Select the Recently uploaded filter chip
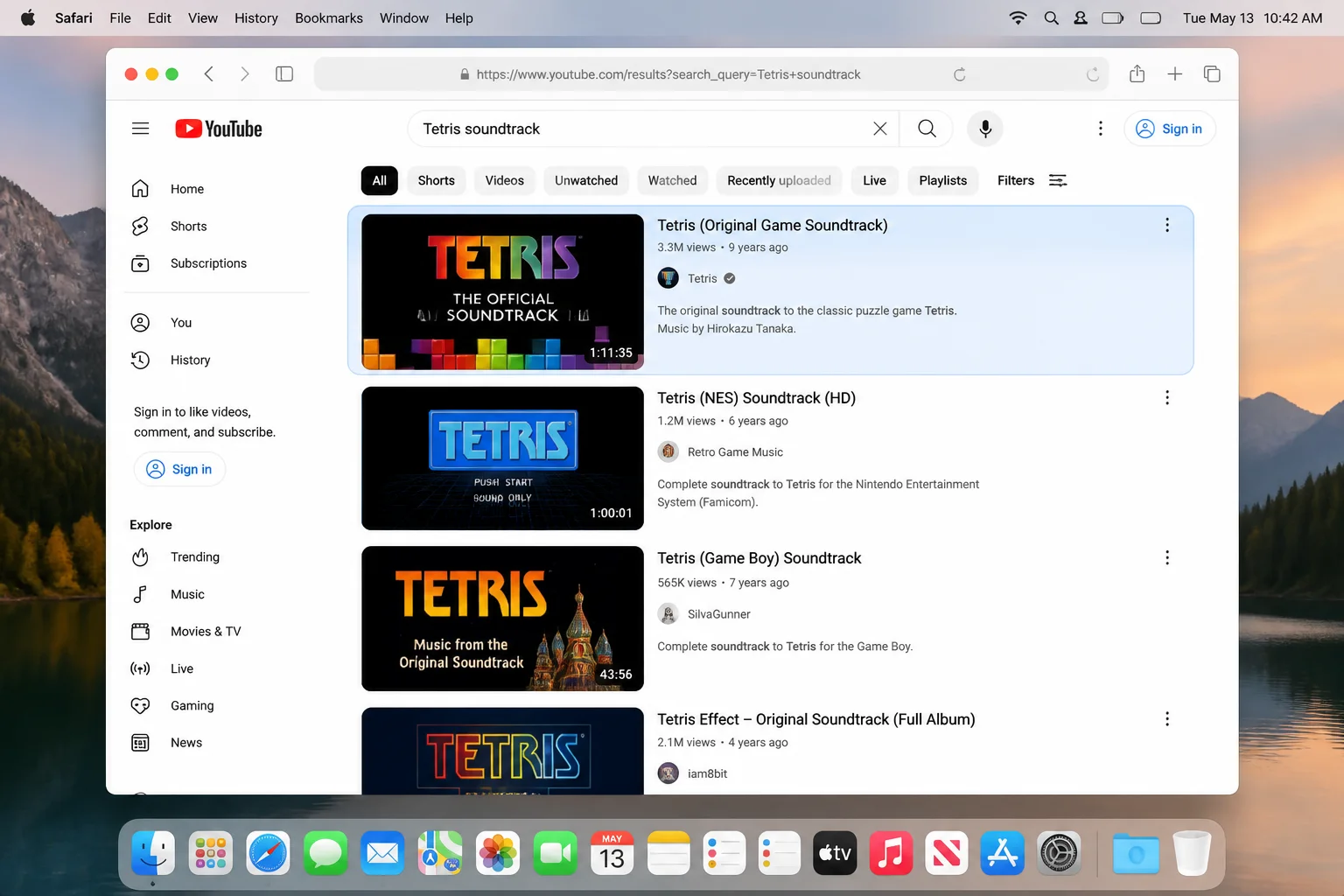Image resolution: width=1344 pixels, height=896 pixels. (779, 180)
